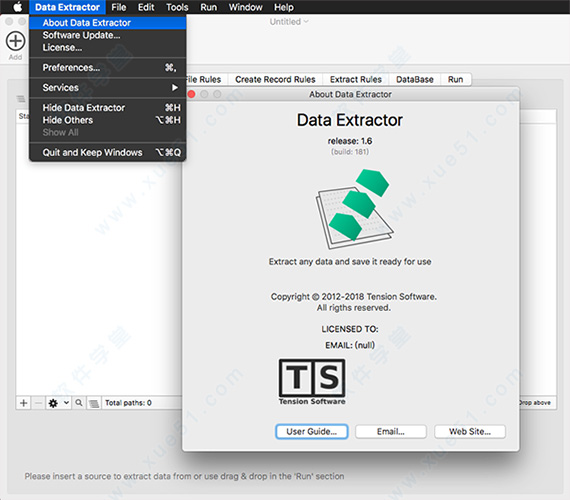Viewport: 570px width, 500px height.
Task: Open the Data Extractor menu bar item
Action: coord(67,7)
